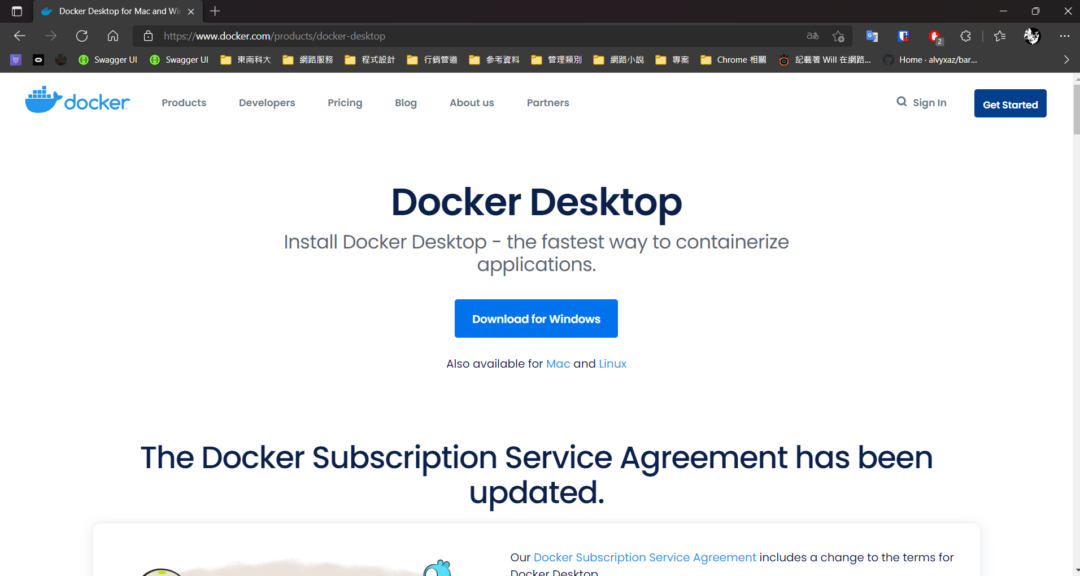The width and height of the screenshot is (1080, 576).
Task: Minimize the browser window
Action: (1004, 11)
